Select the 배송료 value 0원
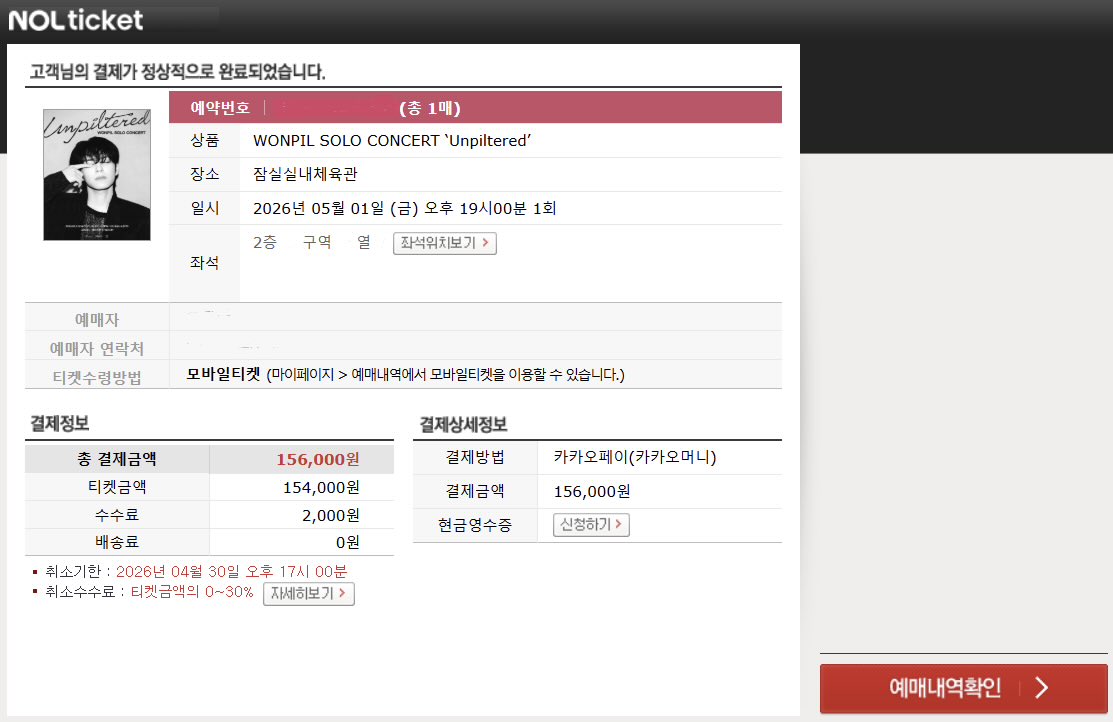The image size is (1113, 722). (347, 542)
